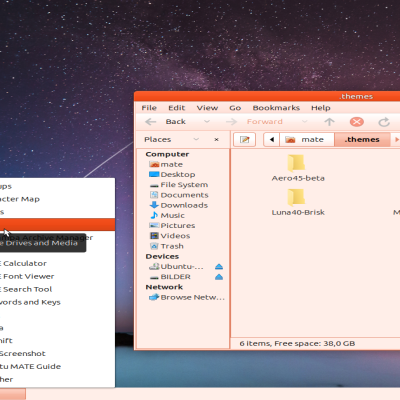The width and height of the screenshot is (400, 400).
Task: Close the Places side pane
Action: (x=216, y=140)
